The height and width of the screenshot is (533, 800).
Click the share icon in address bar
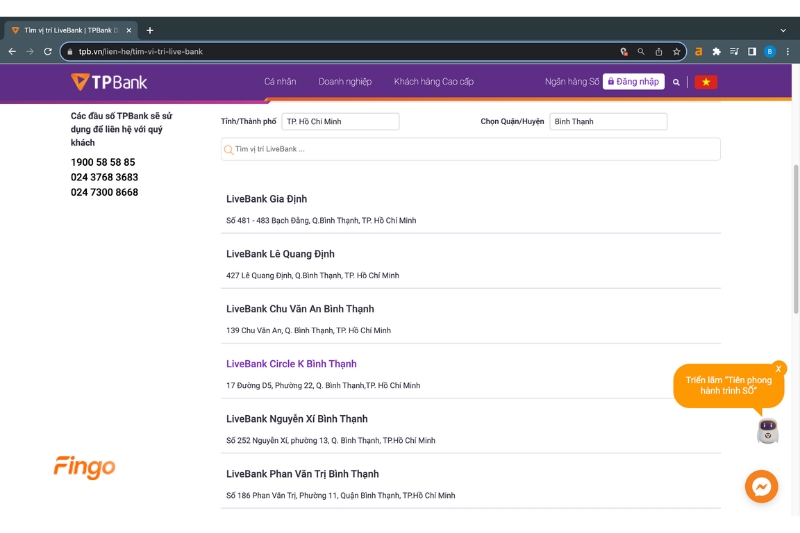[x=659, y=52]
